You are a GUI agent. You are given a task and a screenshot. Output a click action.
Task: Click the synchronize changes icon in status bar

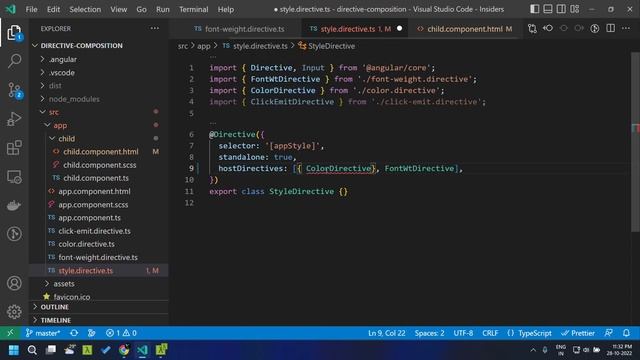(x=74, y=333)
